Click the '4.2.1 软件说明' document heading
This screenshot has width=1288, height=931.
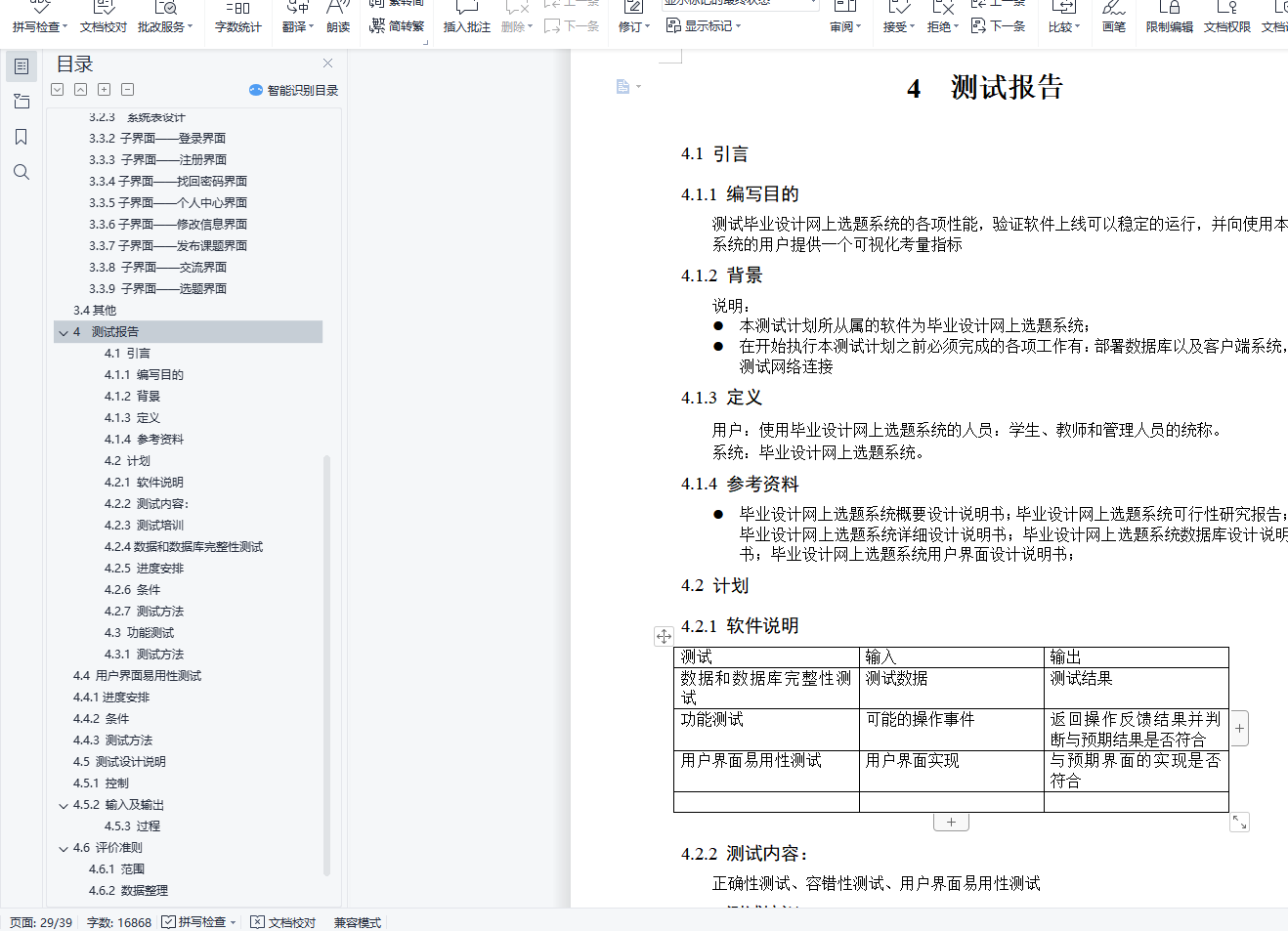pyautogui.click(x=740, y=626)
